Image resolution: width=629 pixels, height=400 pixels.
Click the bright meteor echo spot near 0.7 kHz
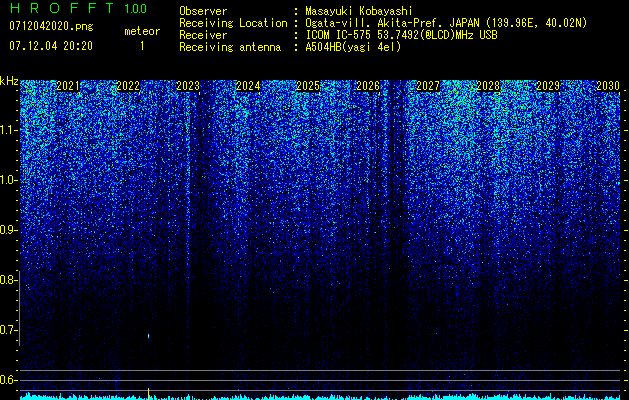pyautogui.click(x=148, y=336)
